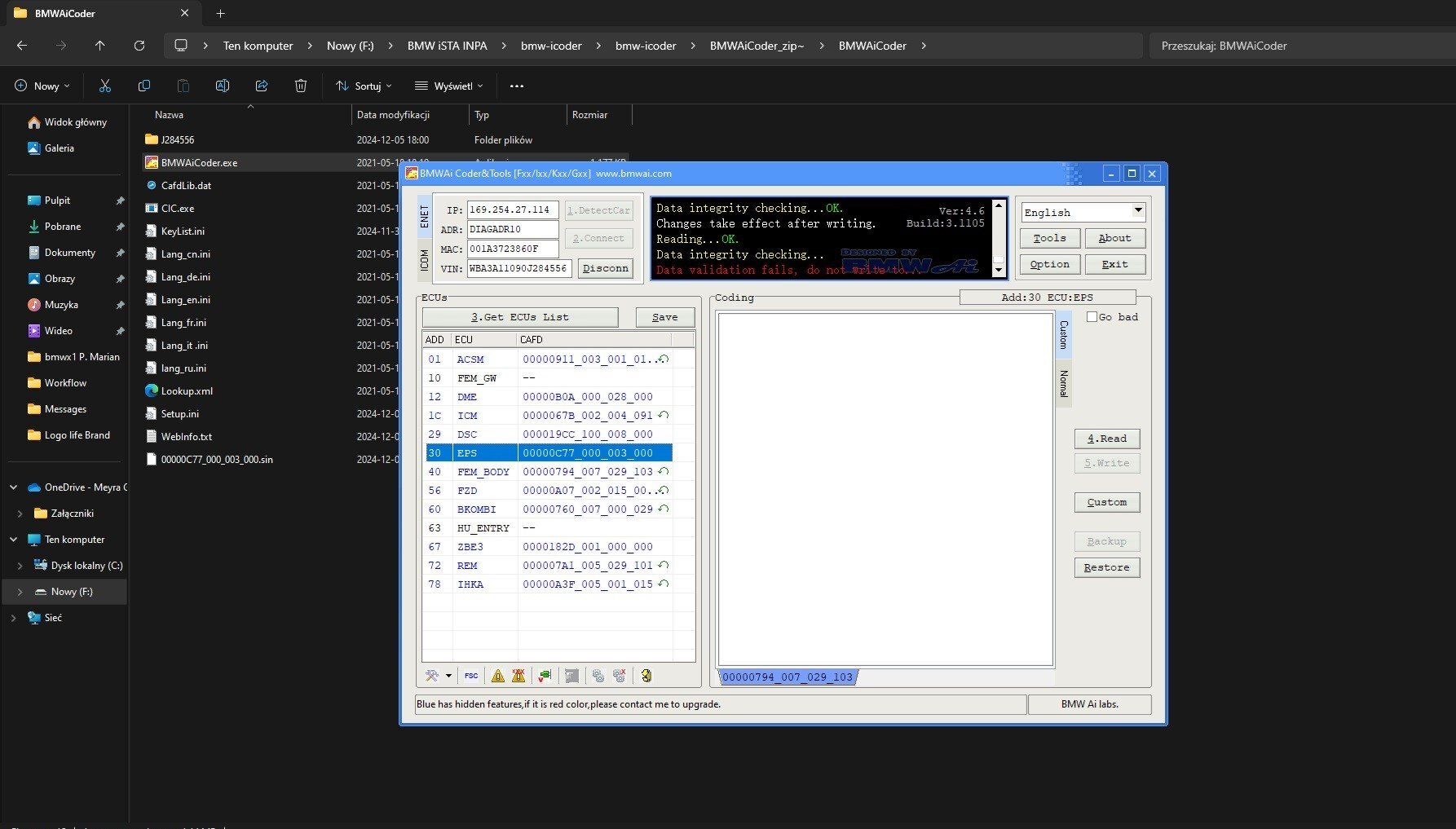Click the About button
1456x829 pixels.
[x=1115, y=238]
